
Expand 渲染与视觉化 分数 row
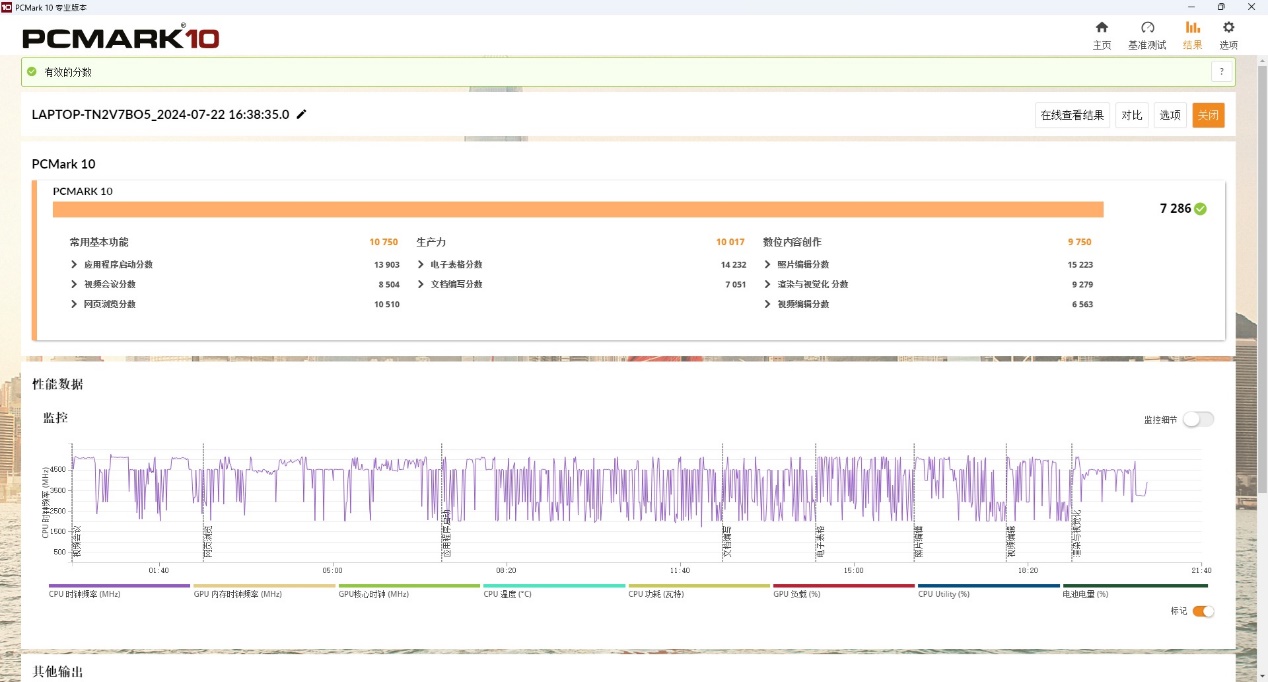coord(767,284)
